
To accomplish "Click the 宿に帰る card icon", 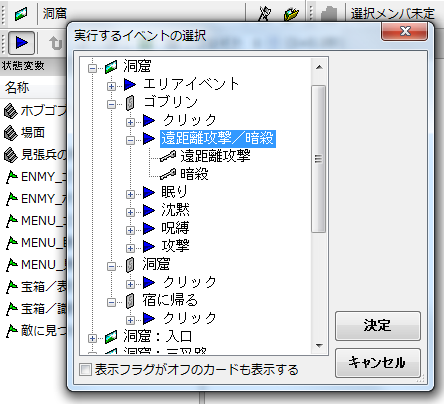I will coord(130,300).
